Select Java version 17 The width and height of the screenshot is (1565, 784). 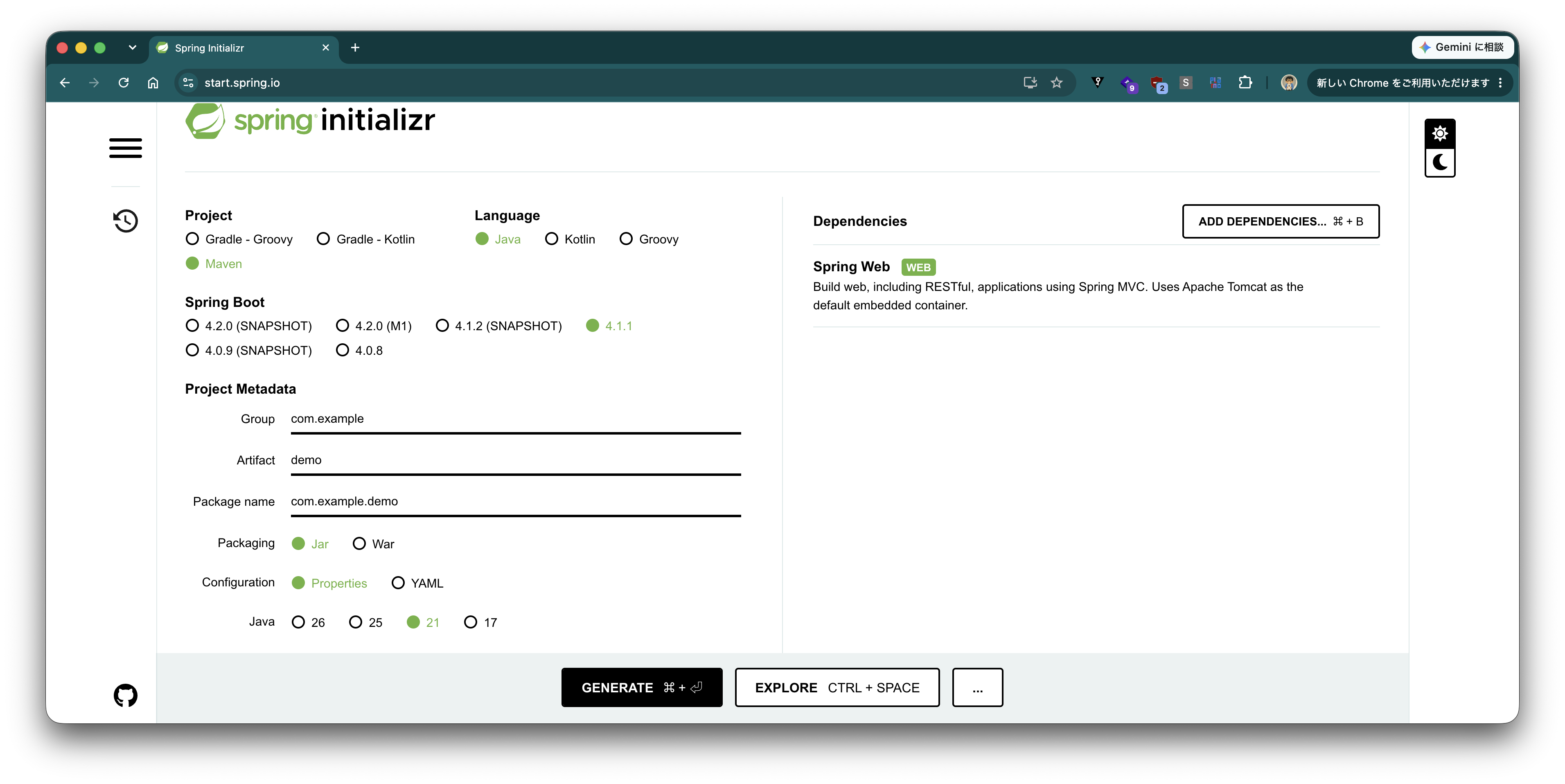point(480,622)
